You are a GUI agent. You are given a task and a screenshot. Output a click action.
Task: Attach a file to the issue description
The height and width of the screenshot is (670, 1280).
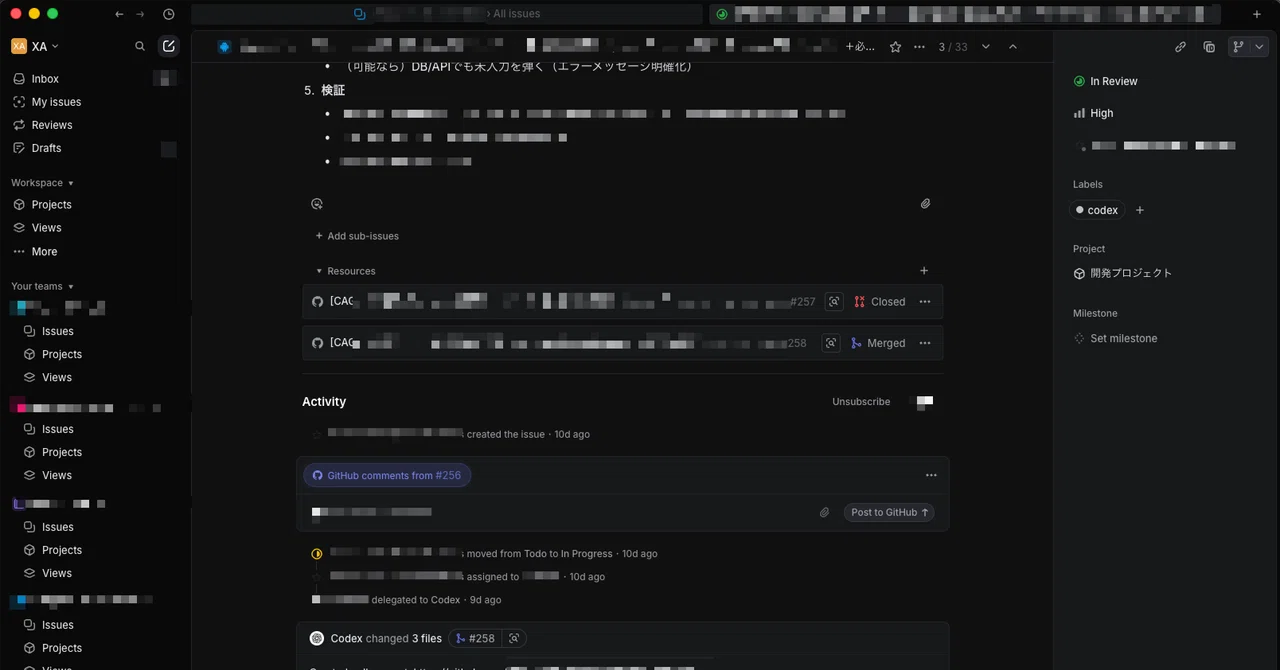(926, 204)
